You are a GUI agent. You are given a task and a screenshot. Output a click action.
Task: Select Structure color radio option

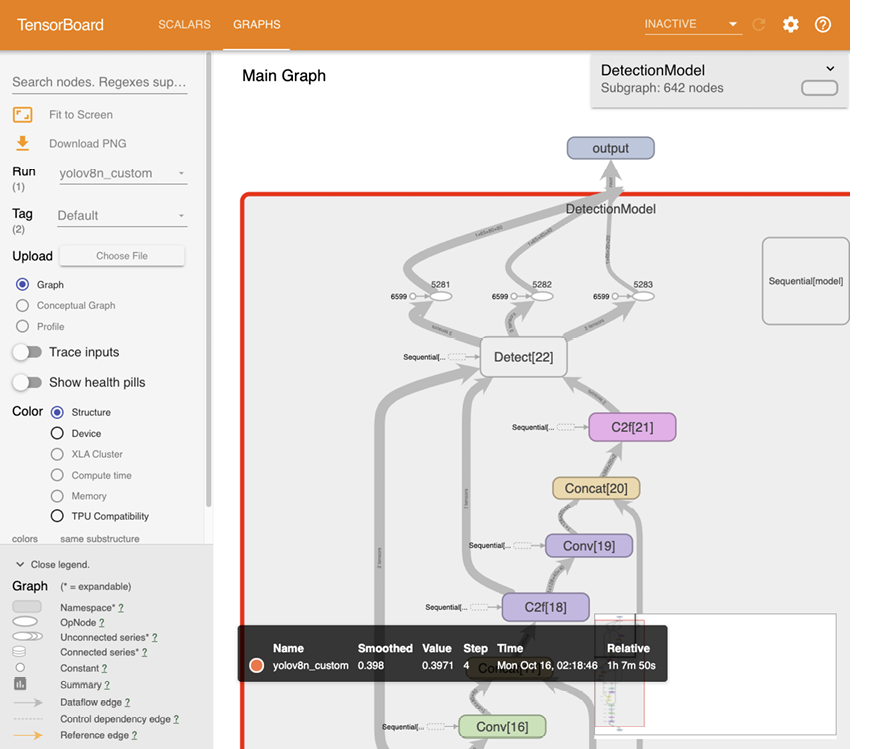(x=57, y=412)
